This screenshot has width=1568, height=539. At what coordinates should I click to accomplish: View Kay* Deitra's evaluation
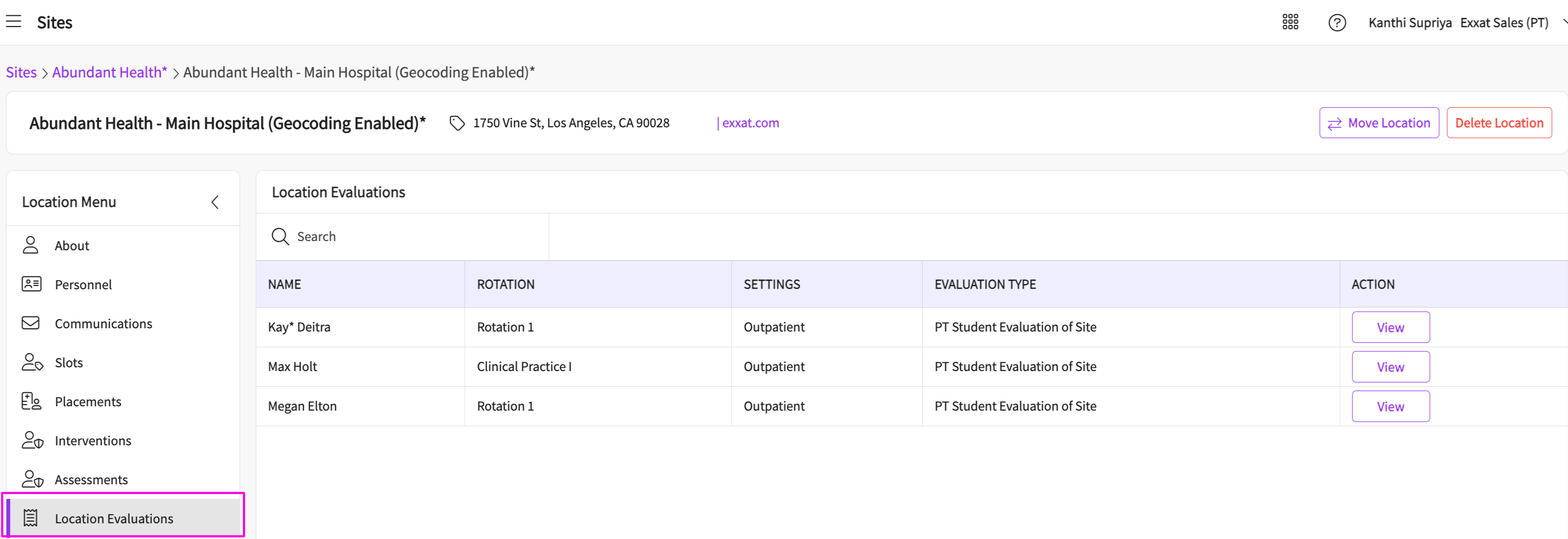(x=1390, y=327)
